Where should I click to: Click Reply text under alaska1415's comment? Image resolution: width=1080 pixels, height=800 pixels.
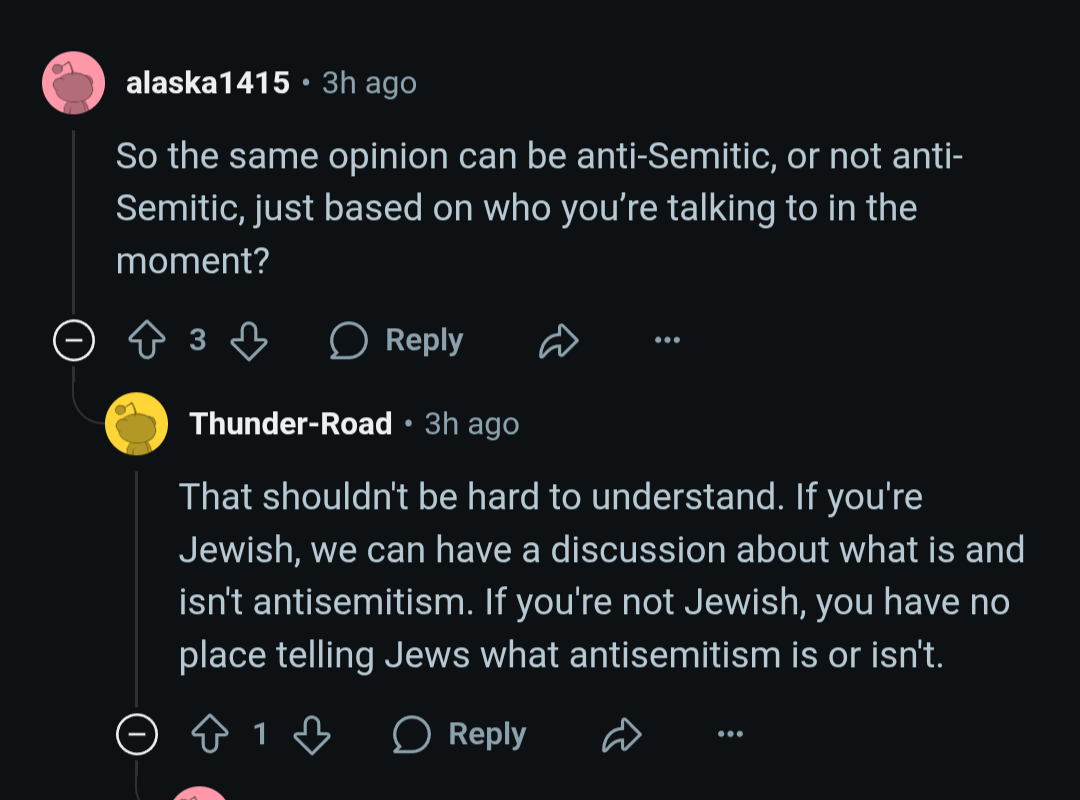pos(424,340)
